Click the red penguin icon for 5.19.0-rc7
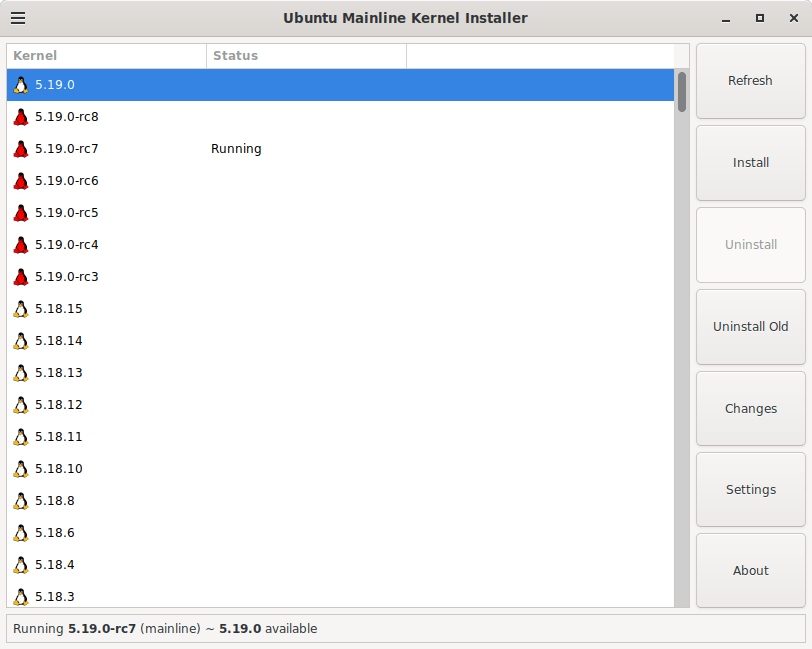Viewport: 812px width, 649px height. pos(21,149)
